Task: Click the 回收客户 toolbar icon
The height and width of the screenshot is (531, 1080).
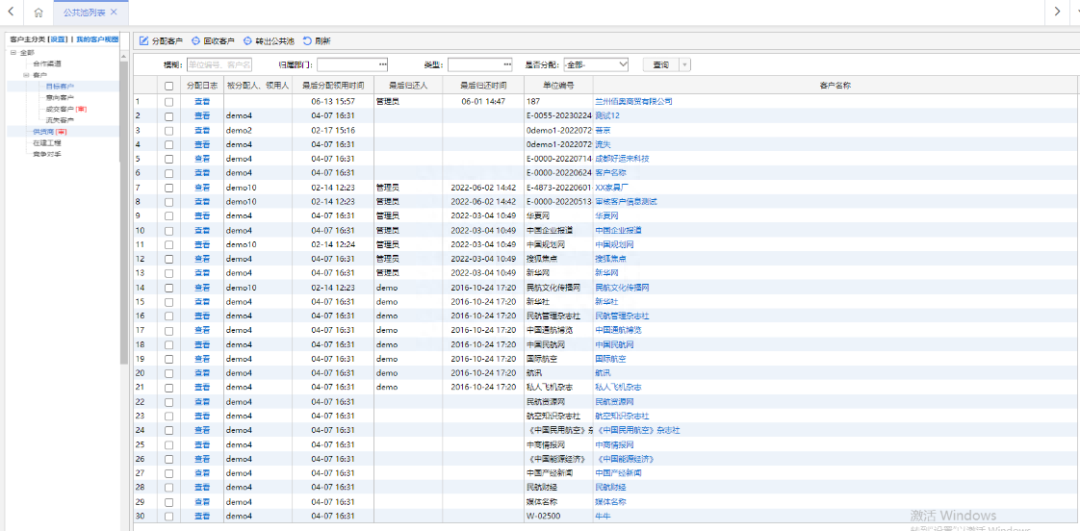Action: click(x=196, y=41)
